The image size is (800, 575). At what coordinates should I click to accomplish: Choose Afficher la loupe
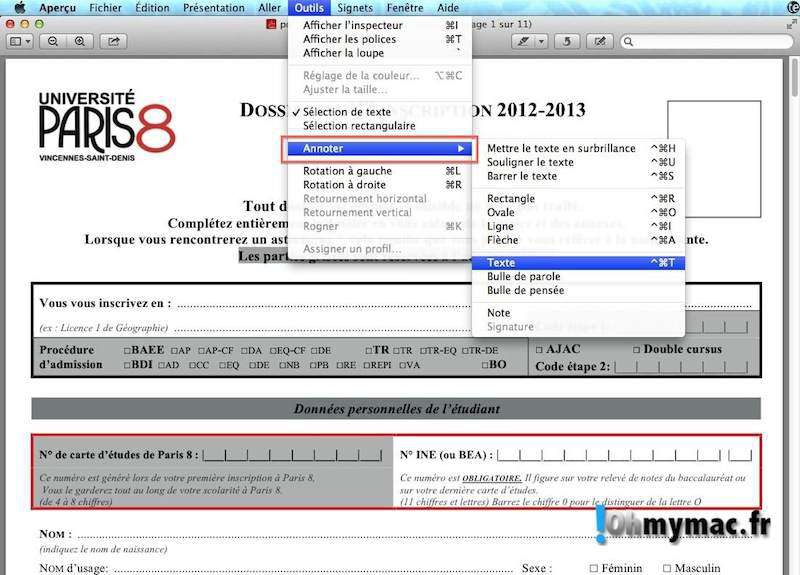(x=380, y=53)
